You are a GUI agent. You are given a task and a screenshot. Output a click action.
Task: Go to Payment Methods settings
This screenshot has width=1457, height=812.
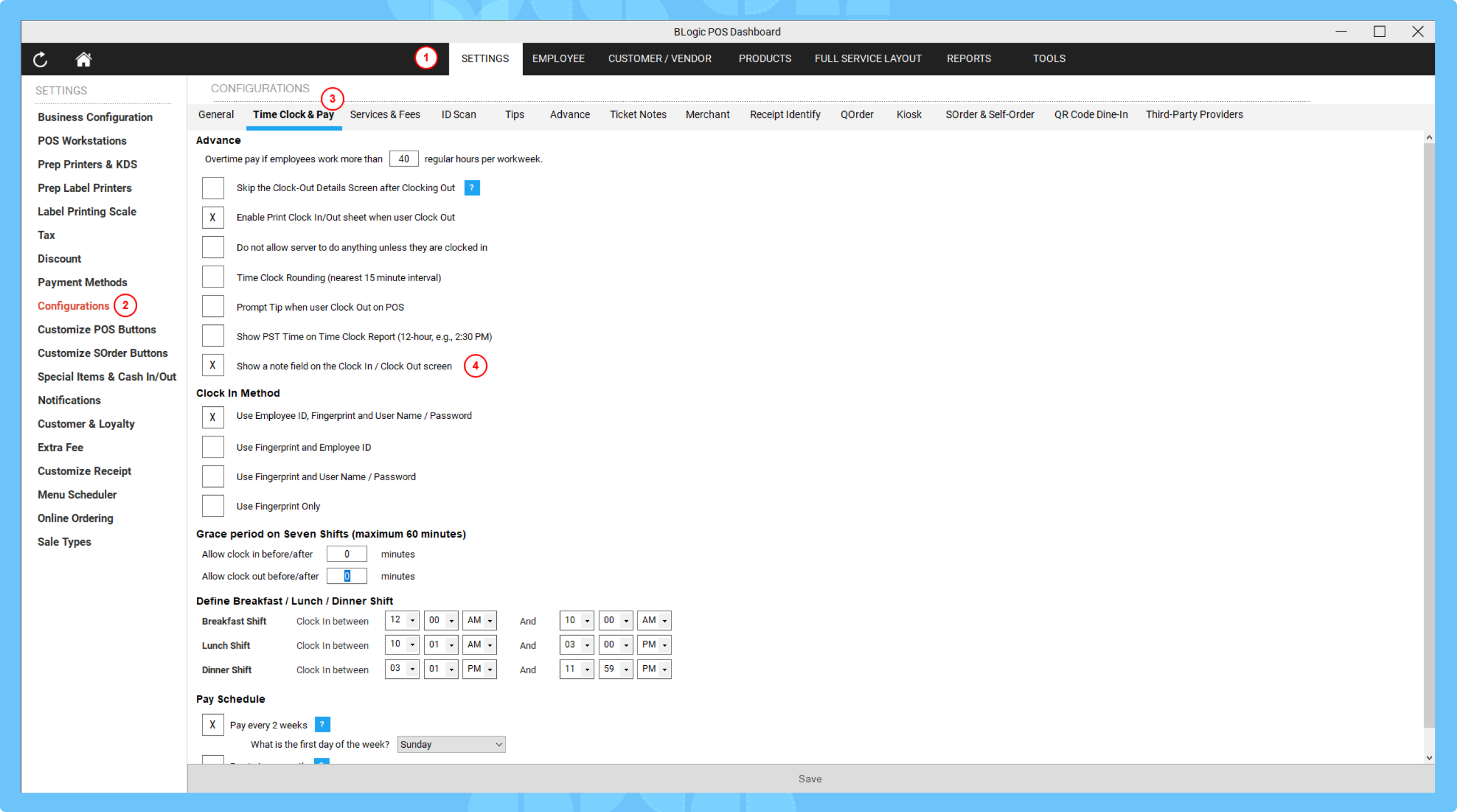point(83,282)
